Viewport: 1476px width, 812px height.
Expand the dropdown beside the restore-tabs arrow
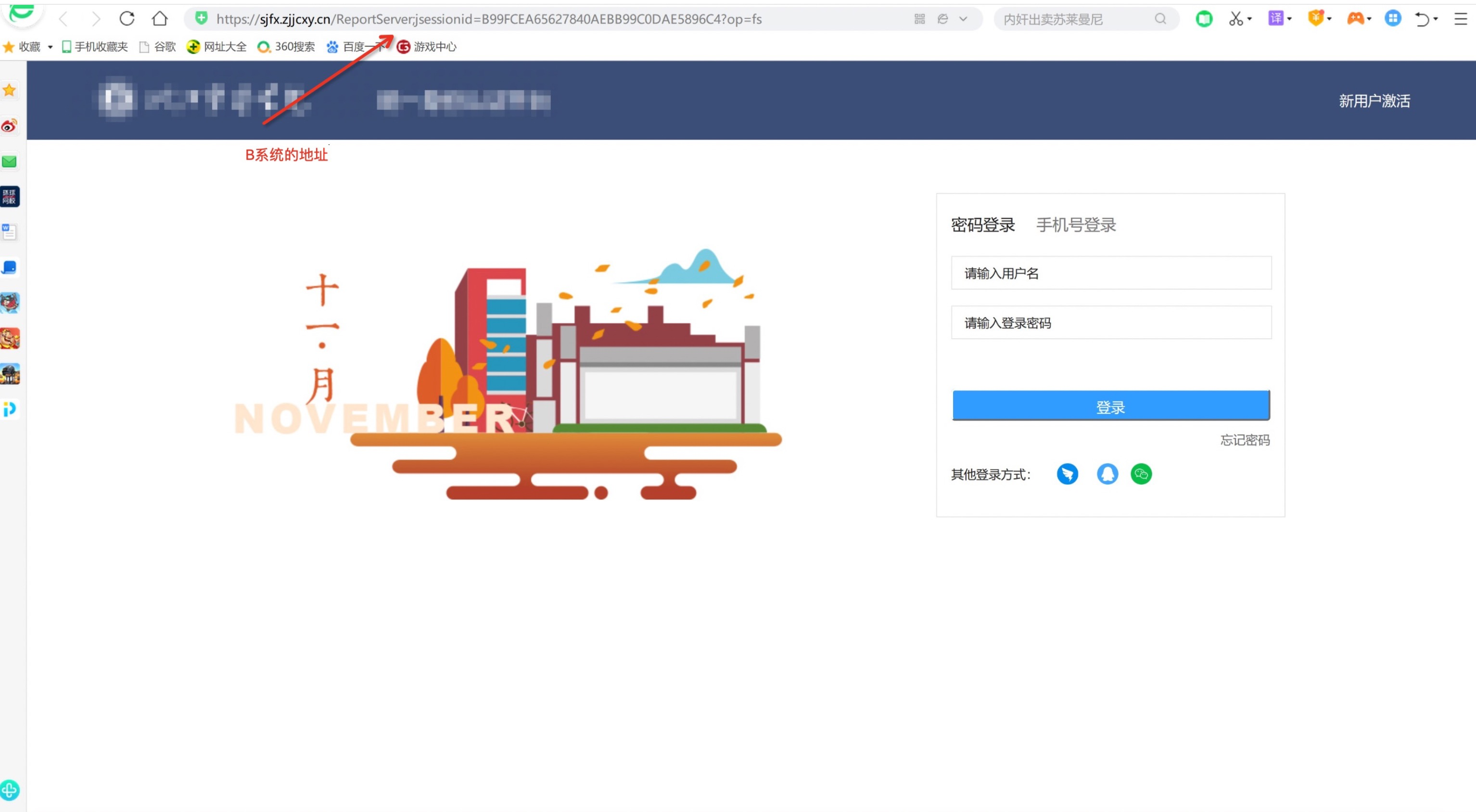(1437, 19)
